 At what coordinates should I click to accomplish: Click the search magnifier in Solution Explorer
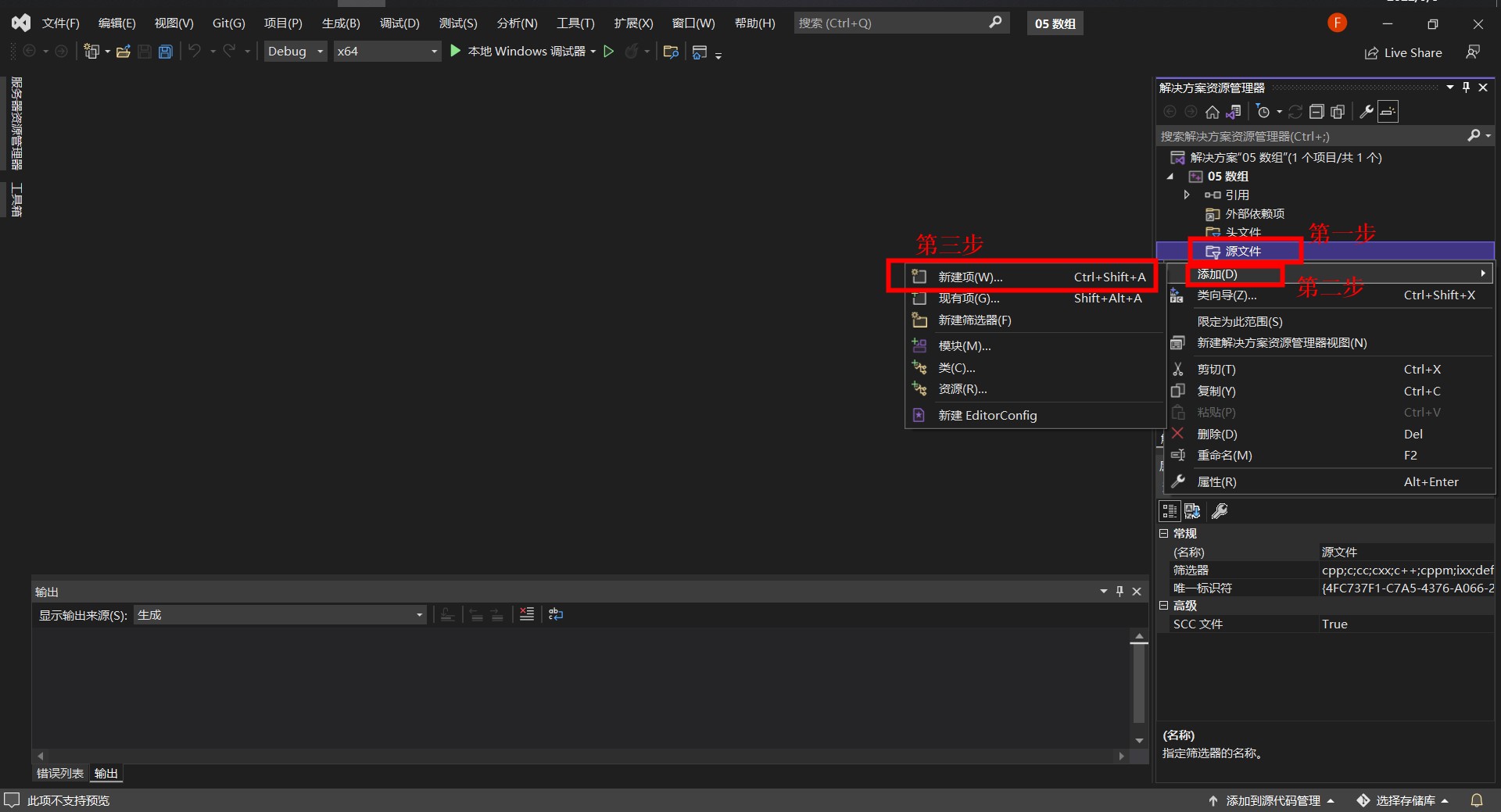click(1474, 136)
